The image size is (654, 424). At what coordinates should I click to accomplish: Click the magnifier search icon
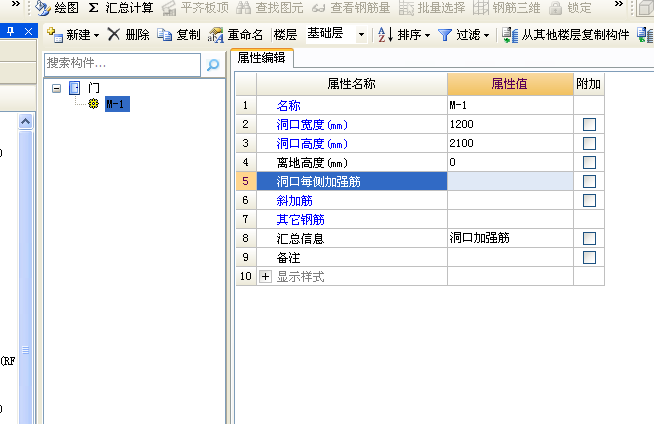[213, 65]
